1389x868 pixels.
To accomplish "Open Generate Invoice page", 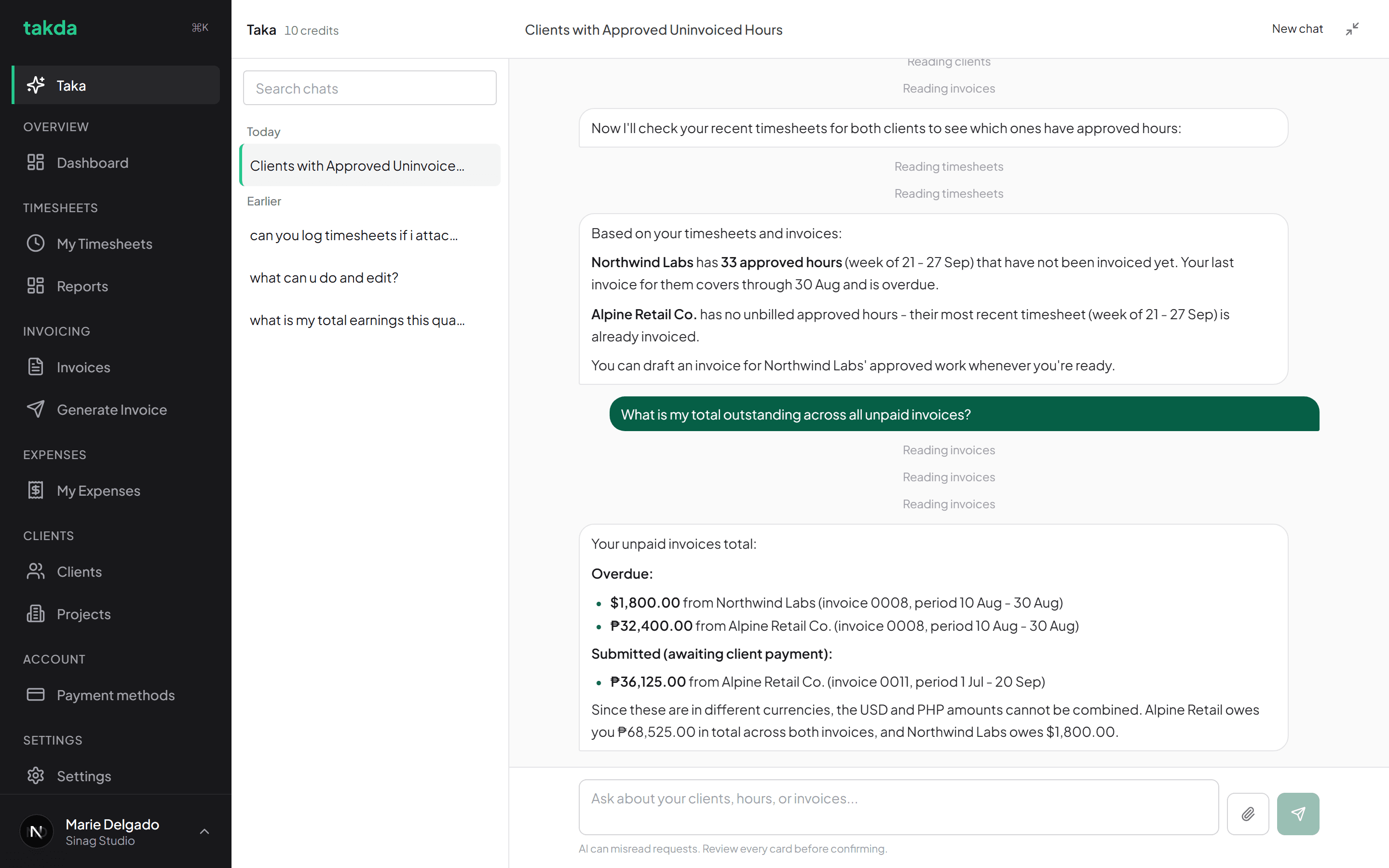I will pos(115,409).
